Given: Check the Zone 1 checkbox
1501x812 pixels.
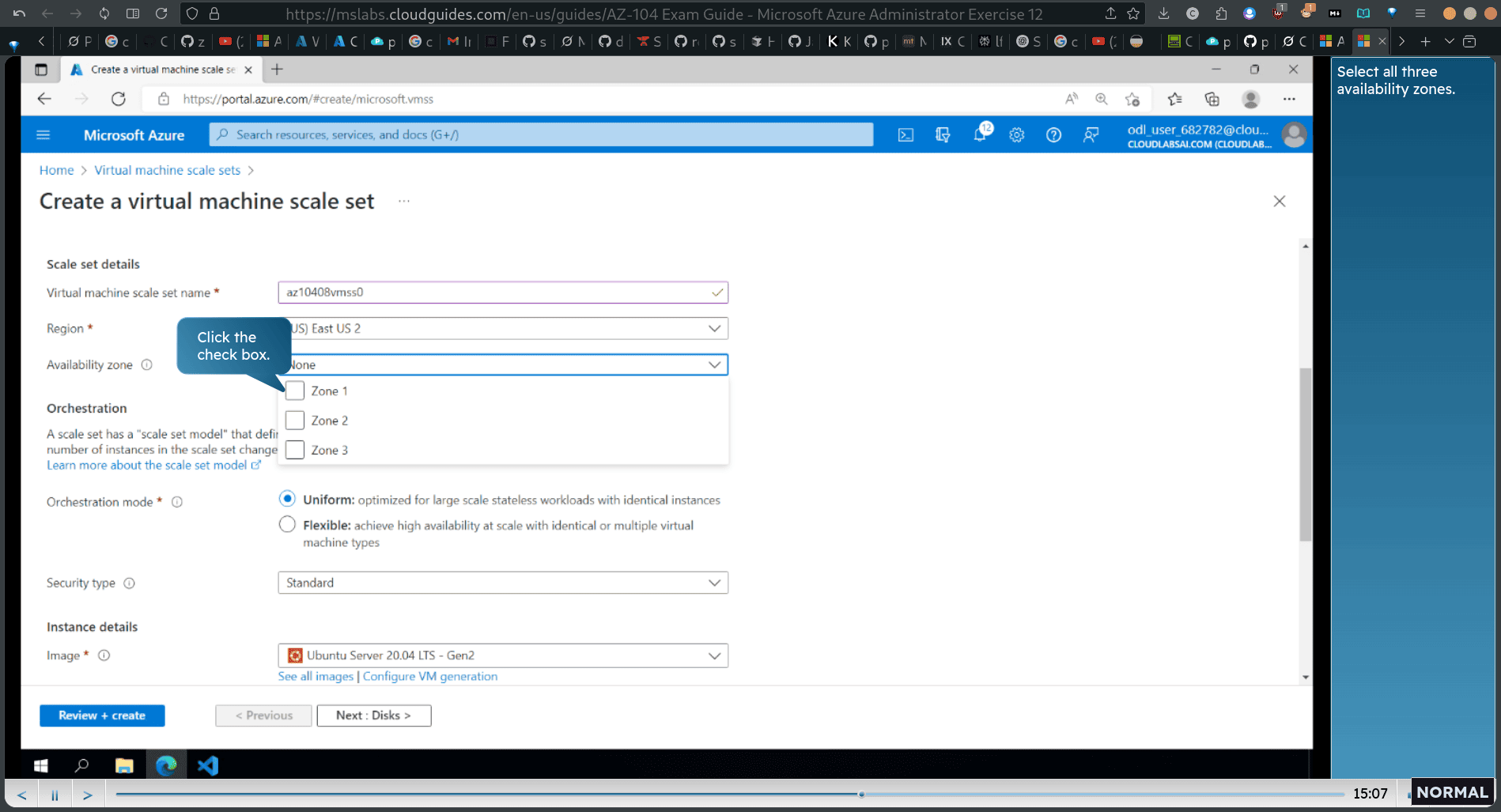Looking at the screenshot, I should point(295,391).
